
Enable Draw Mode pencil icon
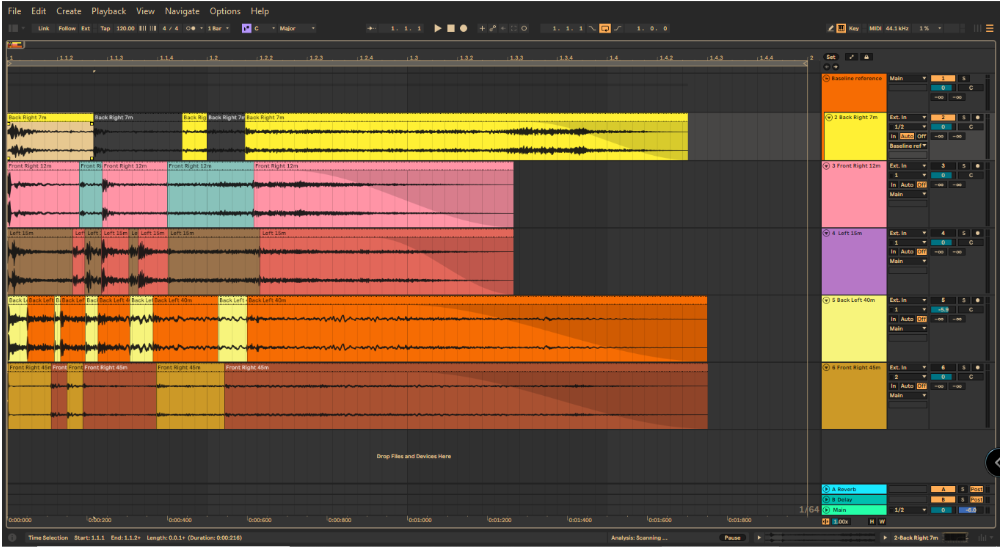(830, 28)
